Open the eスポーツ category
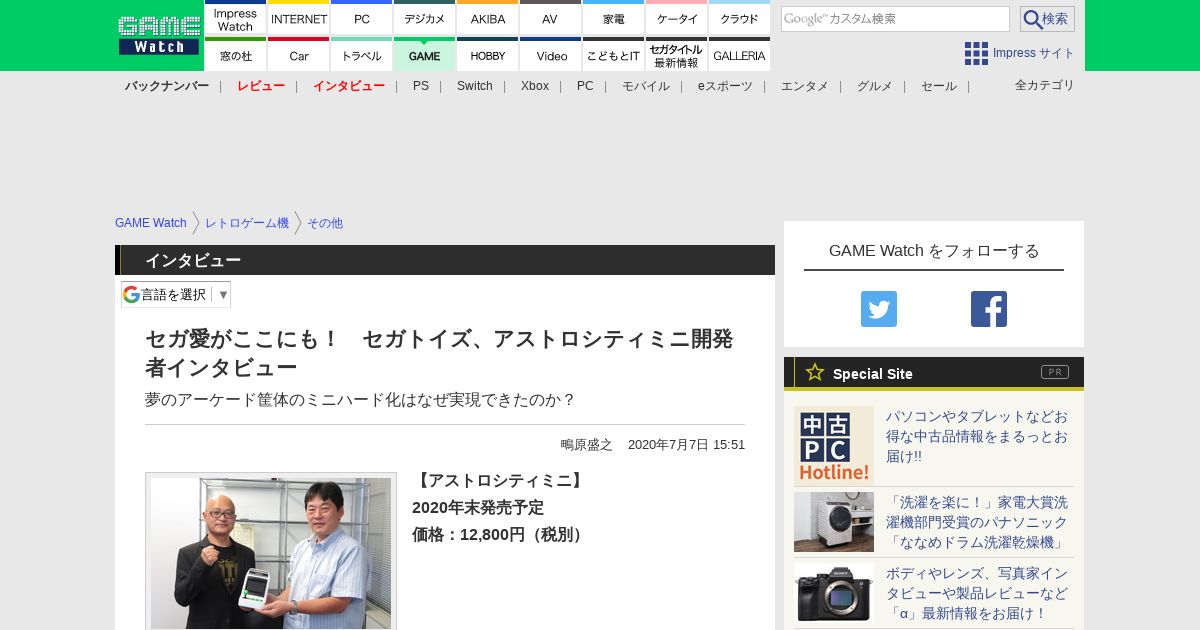 pyautogui.click(x=725, y=86)
